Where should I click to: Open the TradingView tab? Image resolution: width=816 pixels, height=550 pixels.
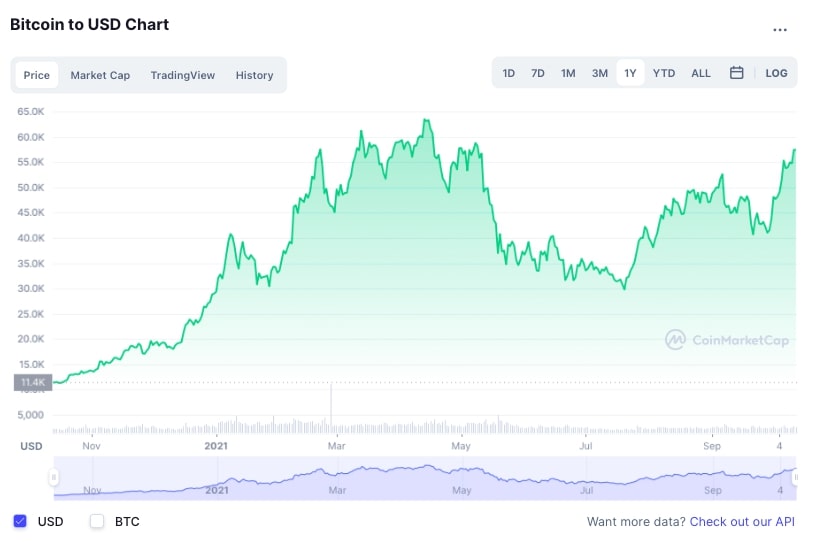click(183, 75)
